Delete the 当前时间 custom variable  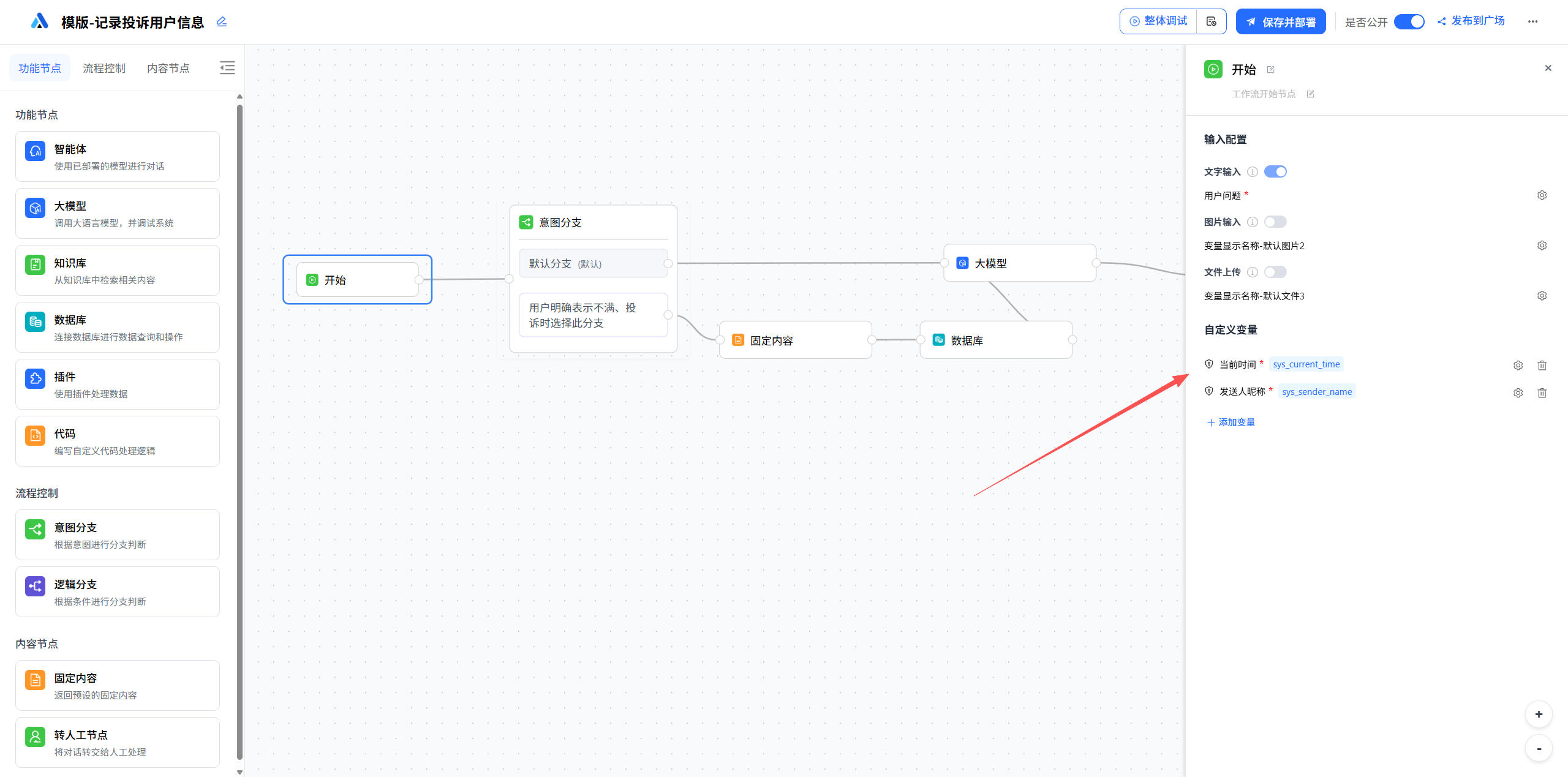click(x=1542, y=365)
